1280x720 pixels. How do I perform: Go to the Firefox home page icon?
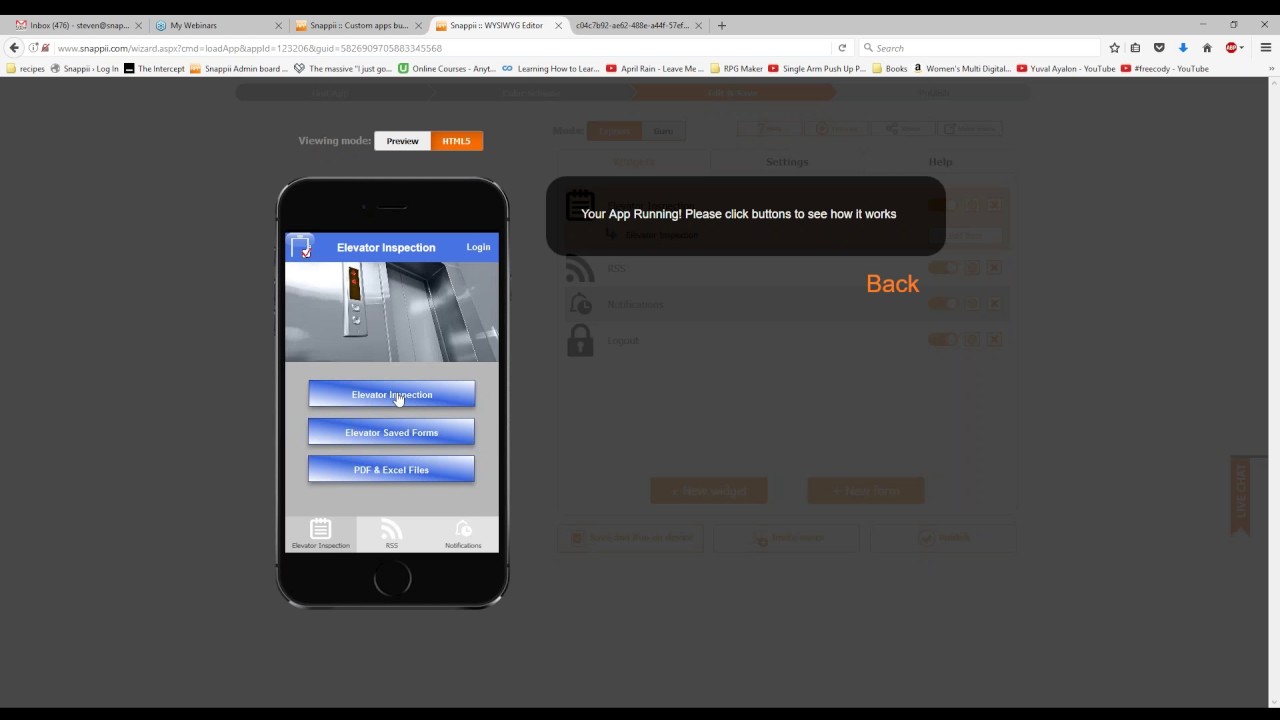(1207, 48)
